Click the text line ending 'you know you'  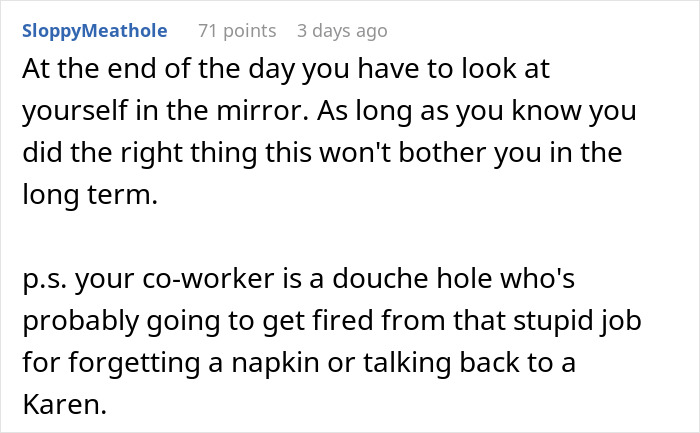329,111
